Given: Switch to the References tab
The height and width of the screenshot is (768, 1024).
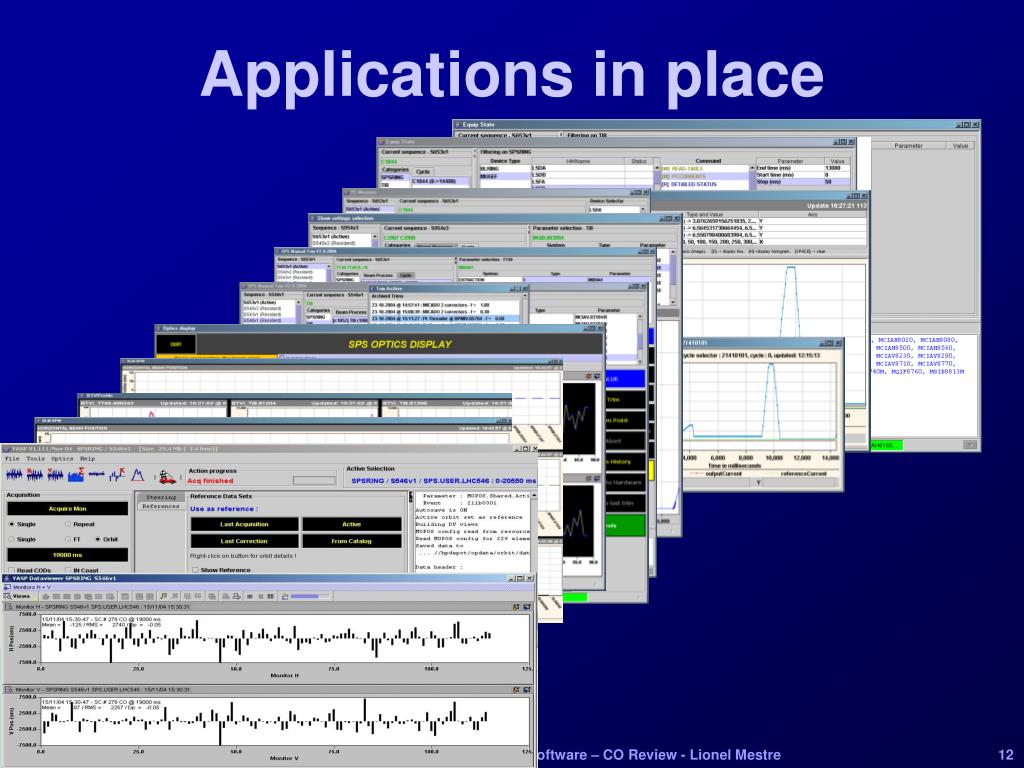Looking at the screenshot, I should click(161, 506).
